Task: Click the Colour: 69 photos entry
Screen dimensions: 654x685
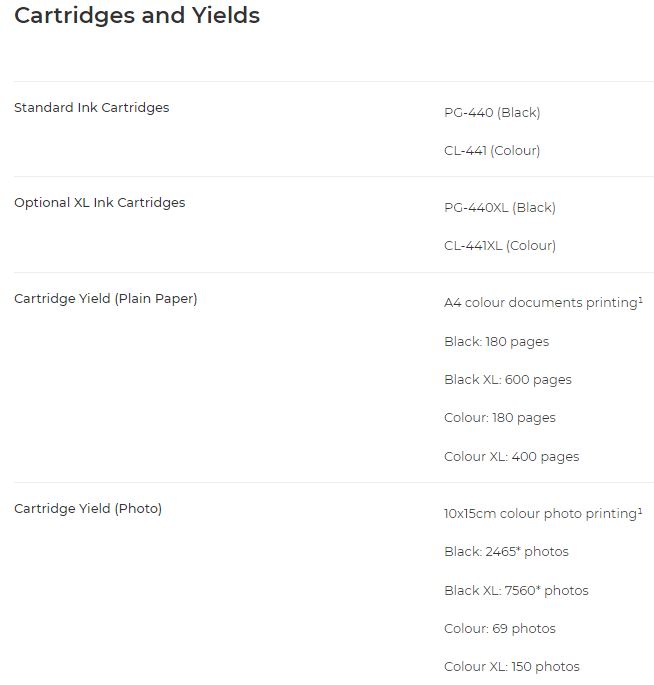Action: tap(500, 629)
